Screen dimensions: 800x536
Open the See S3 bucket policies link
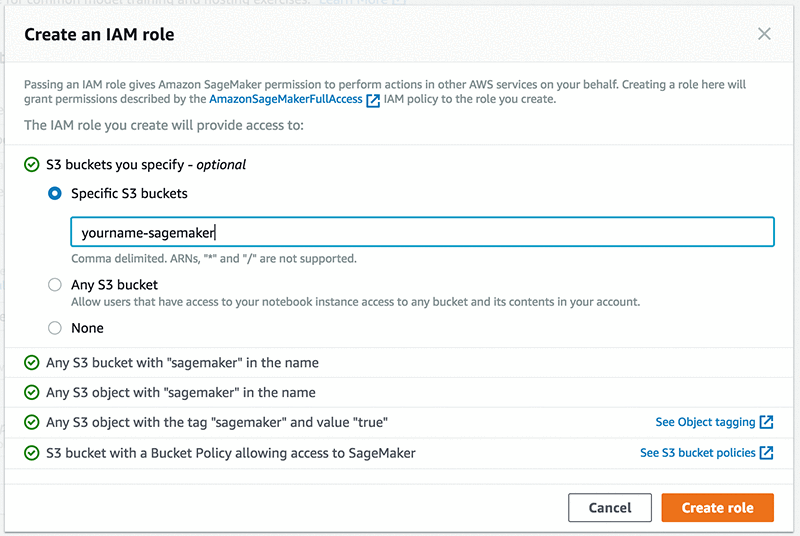point(697,453)
